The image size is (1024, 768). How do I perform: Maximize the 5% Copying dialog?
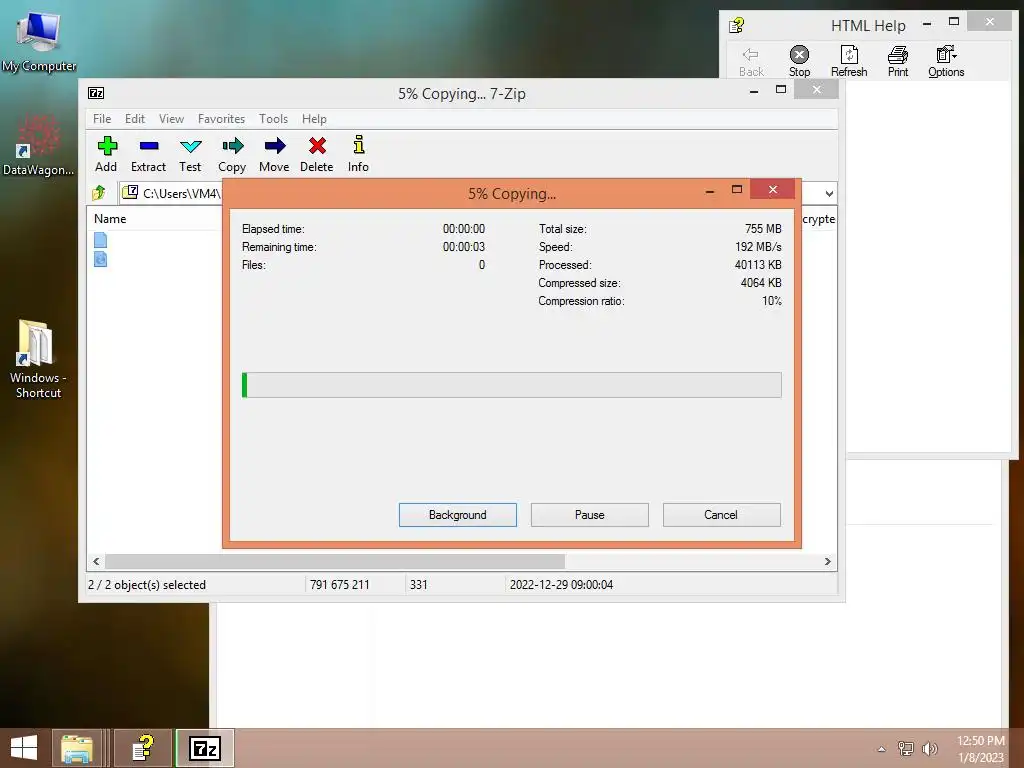click(737, 189)
